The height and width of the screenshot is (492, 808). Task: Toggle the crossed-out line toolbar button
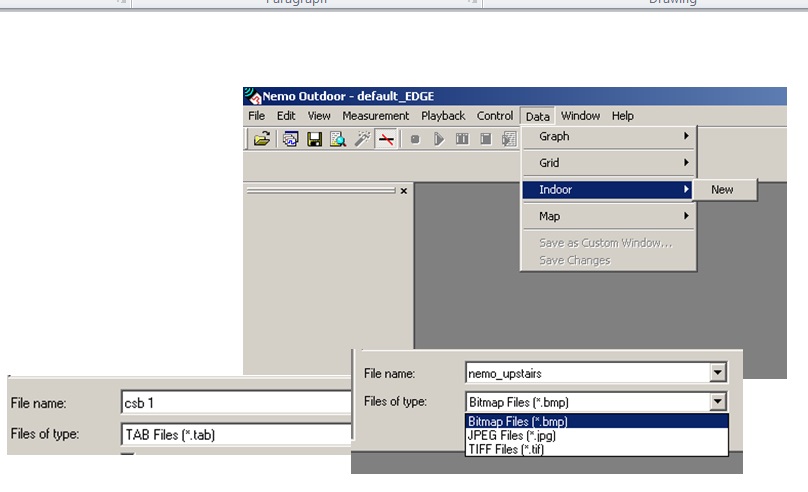[386, 139]
